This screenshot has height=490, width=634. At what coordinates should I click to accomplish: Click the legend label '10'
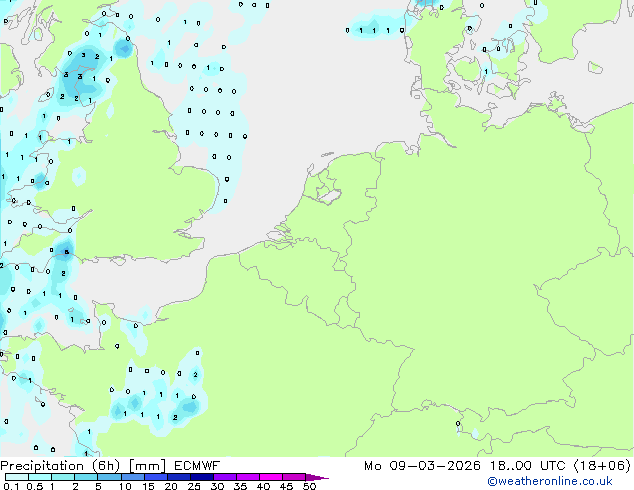(x=125, y=486)
